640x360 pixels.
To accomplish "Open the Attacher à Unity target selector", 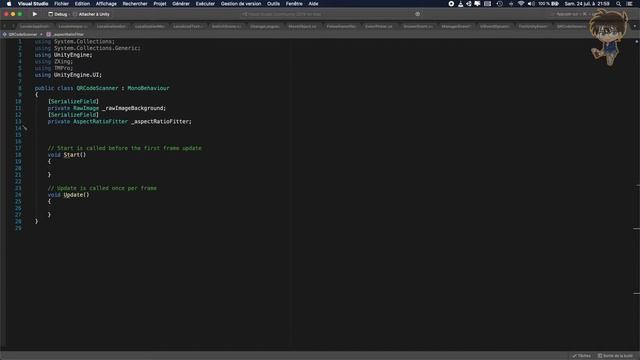I will 91,14.
